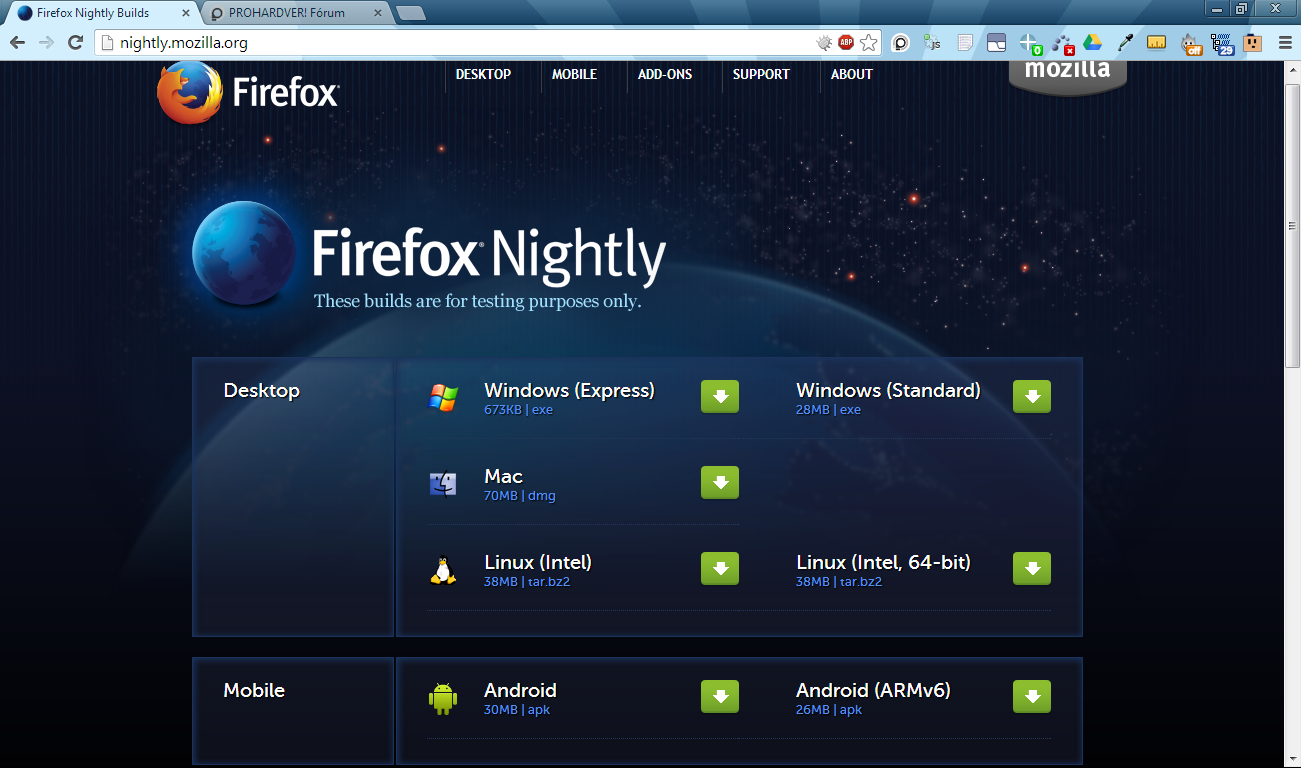Bookmark this page with the star icon
The width and height of the screenshot is (1301, 768).
pos(869,42)
